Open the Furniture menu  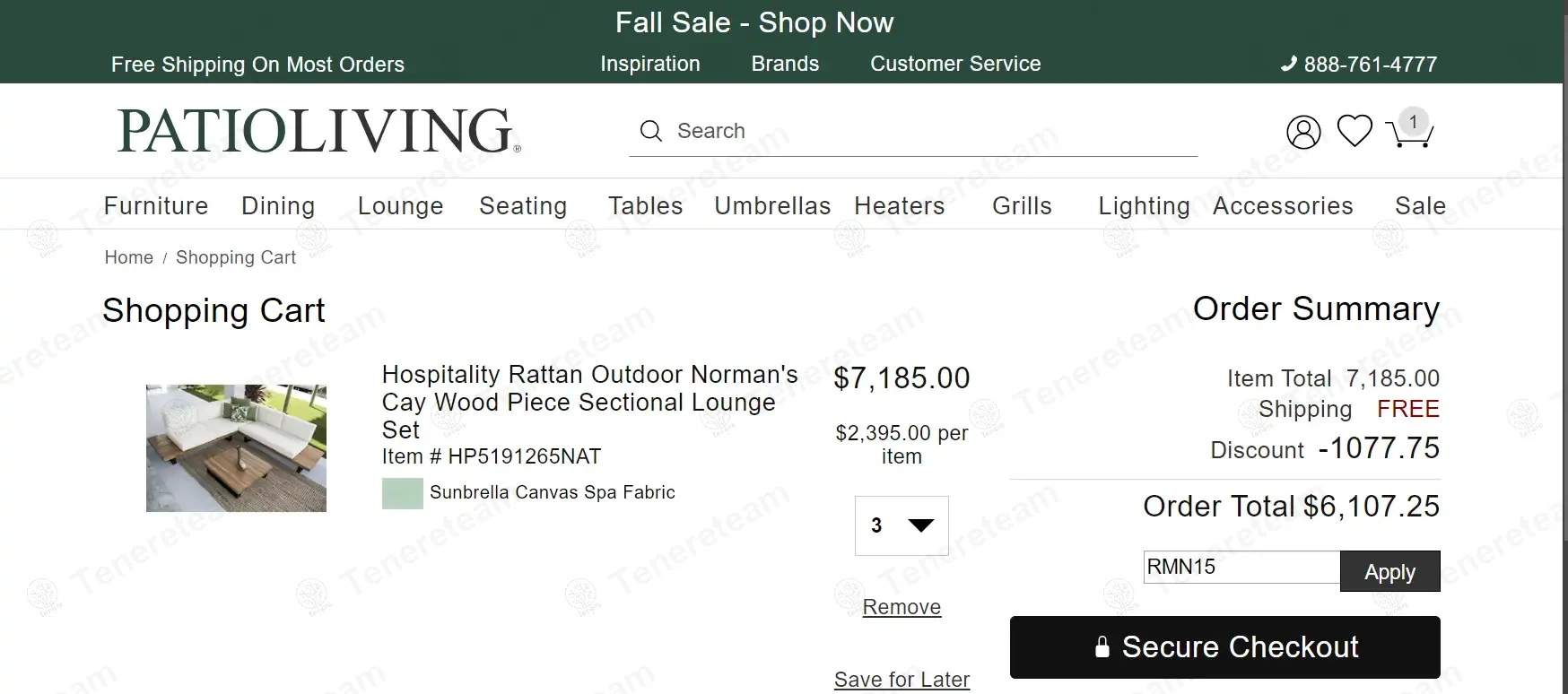[156, 206]
